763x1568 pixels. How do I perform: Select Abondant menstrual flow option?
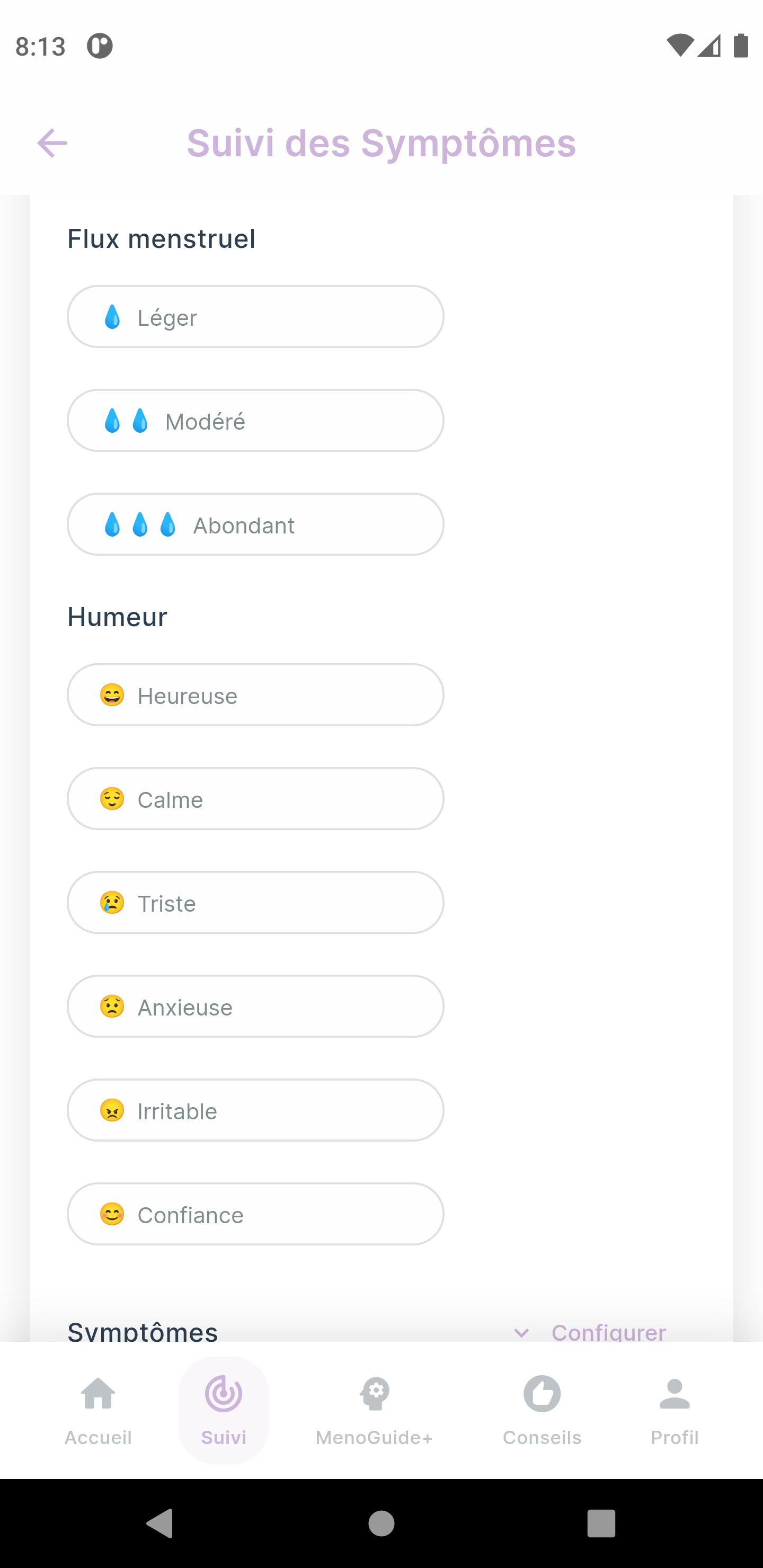click(255, 524)
